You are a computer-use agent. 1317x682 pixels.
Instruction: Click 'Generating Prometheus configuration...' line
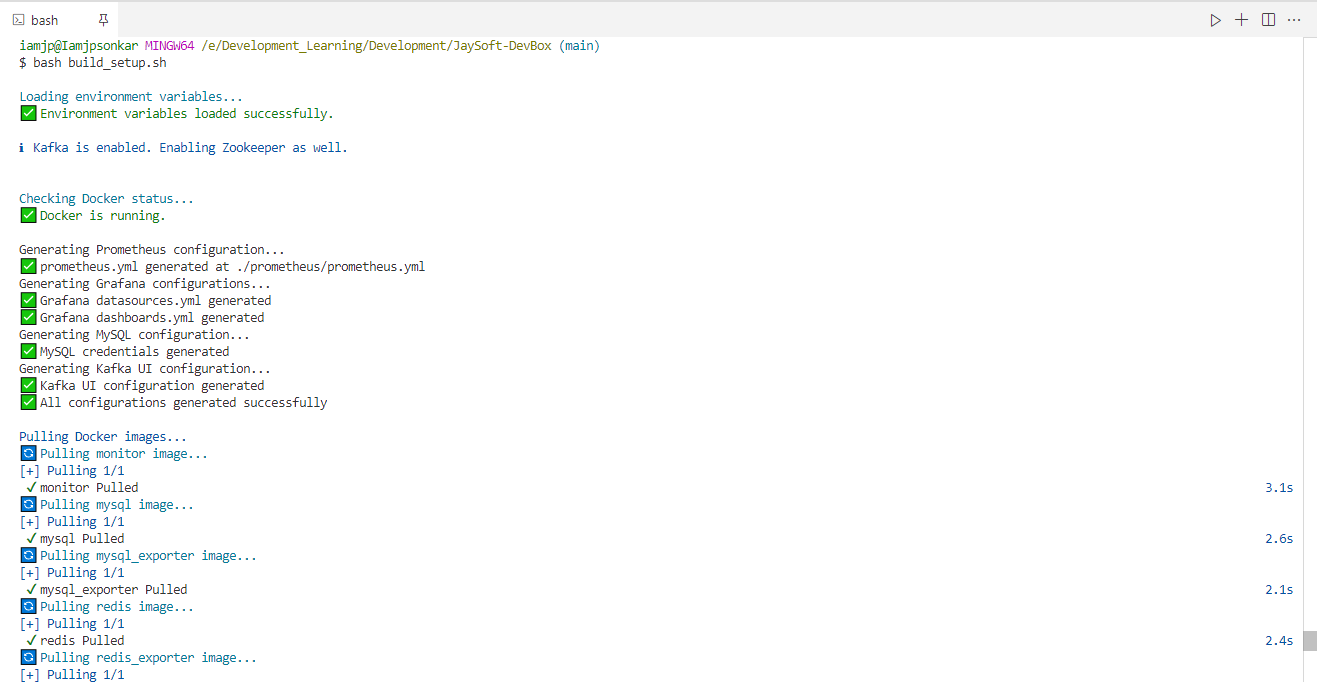coord(152,250)
